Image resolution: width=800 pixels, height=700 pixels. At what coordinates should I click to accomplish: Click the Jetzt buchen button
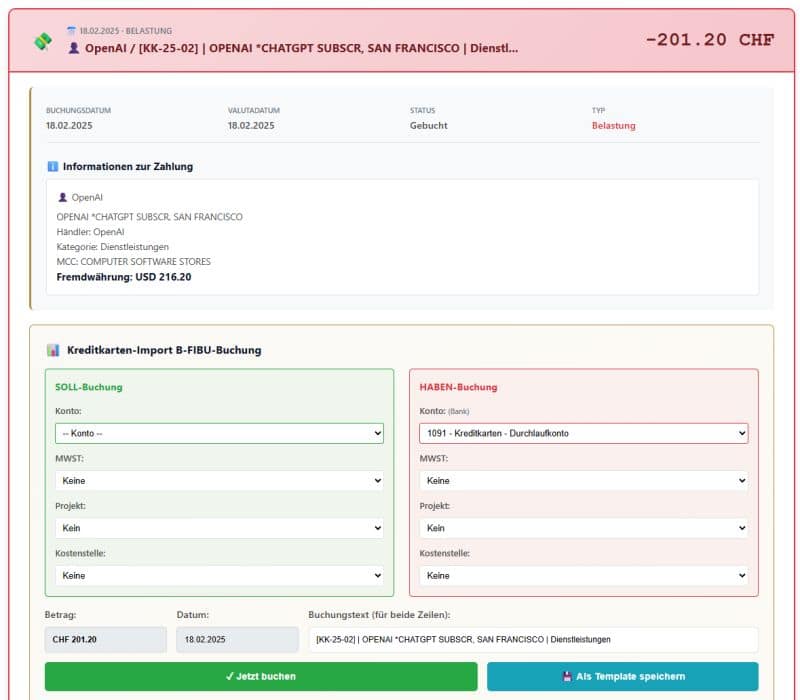(261, 677)
